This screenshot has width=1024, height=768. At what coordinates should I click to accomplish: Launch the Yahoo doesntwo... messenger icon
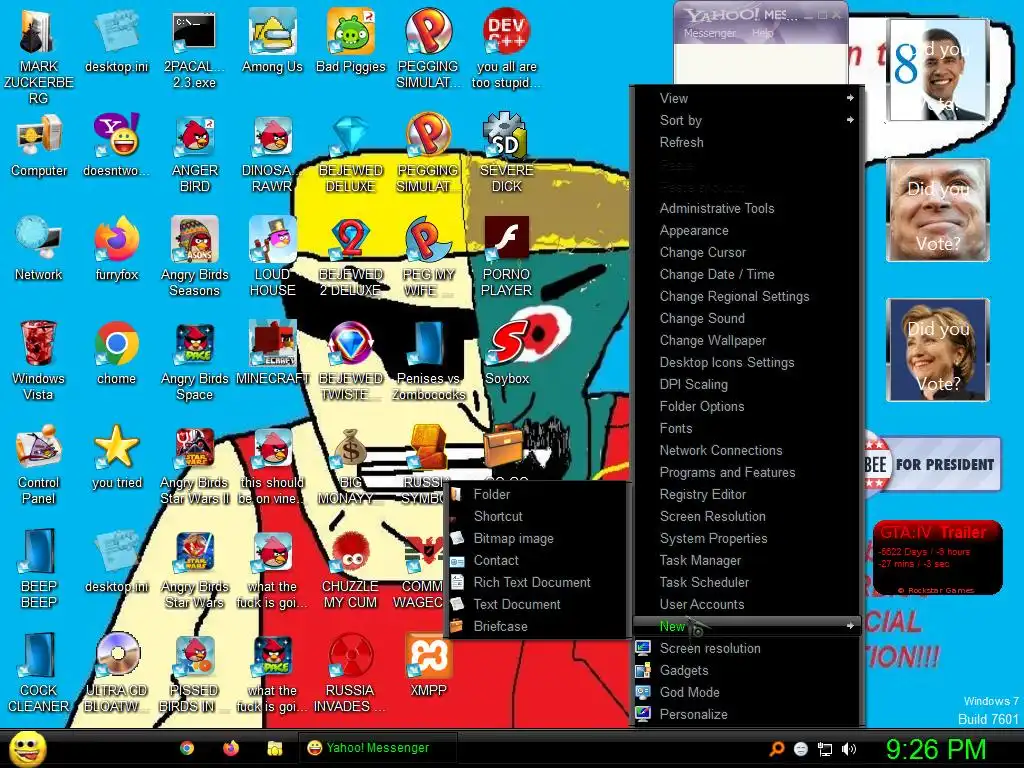pos(117,145)
